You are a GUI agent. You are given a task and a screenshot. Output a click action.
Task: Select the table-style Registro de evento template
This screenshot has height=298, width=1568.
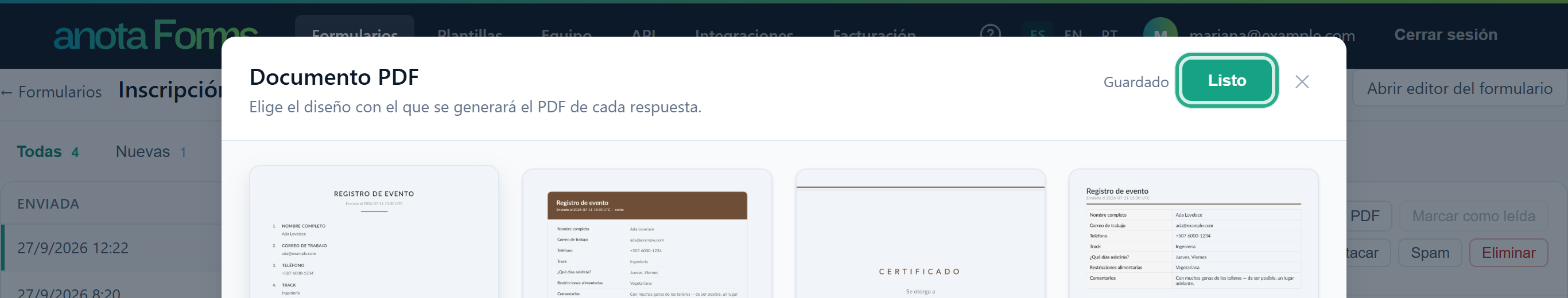click(1193, 234)
